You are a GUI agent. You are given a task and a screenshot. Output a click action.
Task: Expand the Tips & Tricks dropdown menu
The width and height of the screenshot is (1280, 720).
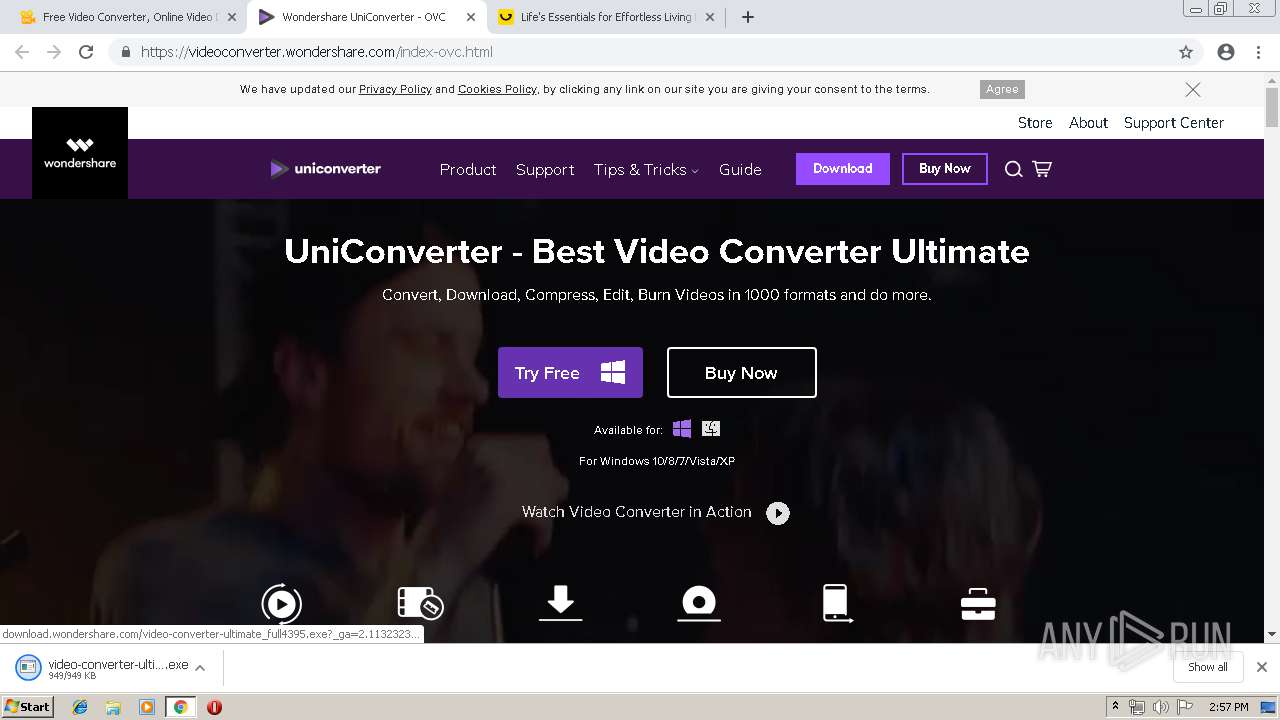(x=646, y=169)
